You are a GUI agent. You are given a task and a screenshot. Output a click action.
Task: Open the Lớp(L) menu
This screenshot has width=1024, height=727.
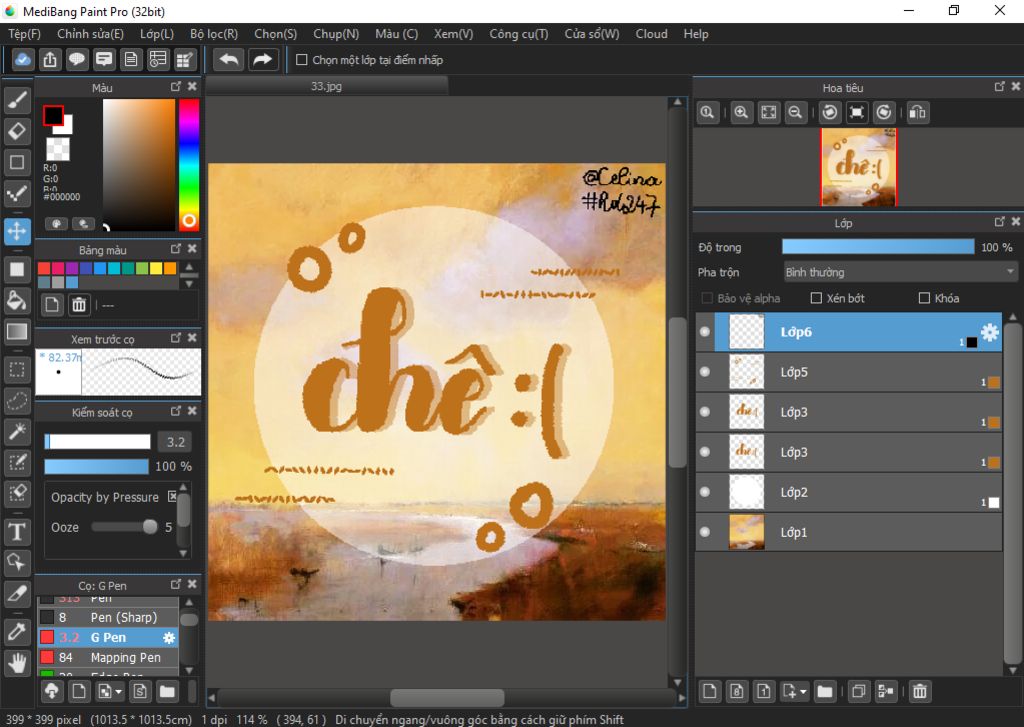[x=157, y=34]
